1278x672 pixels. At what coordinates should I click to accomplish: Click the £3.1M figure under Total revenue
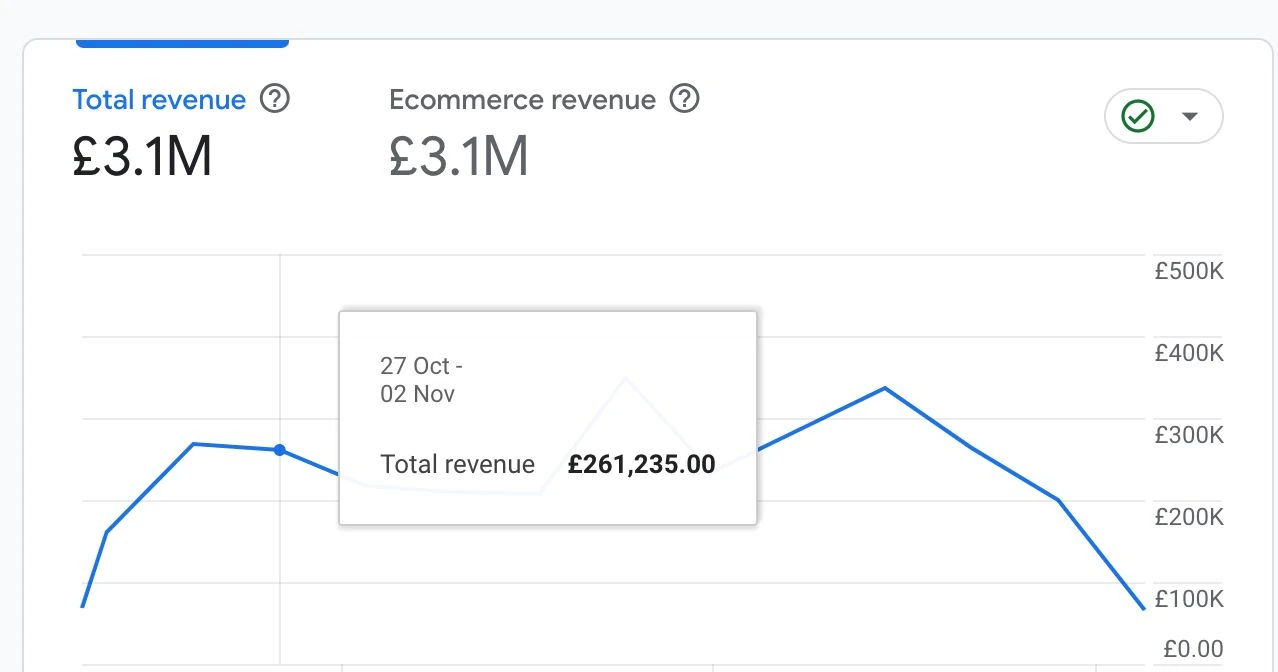(x=142, y=156)
